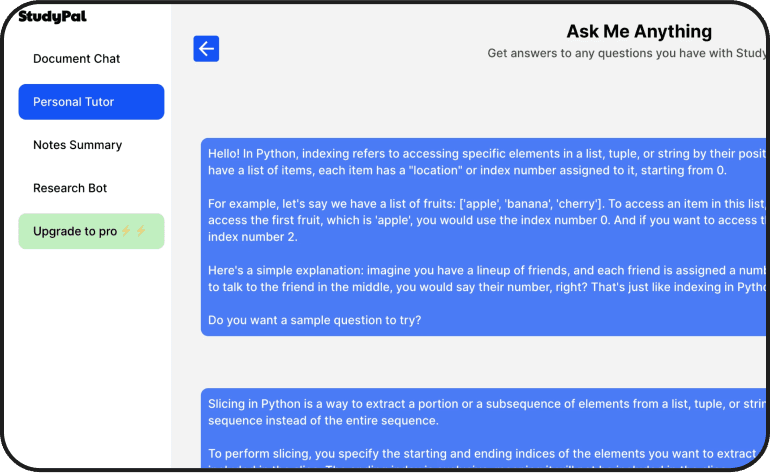Click the blue back arrow icon
770x473 pixels.
(206, 49)
